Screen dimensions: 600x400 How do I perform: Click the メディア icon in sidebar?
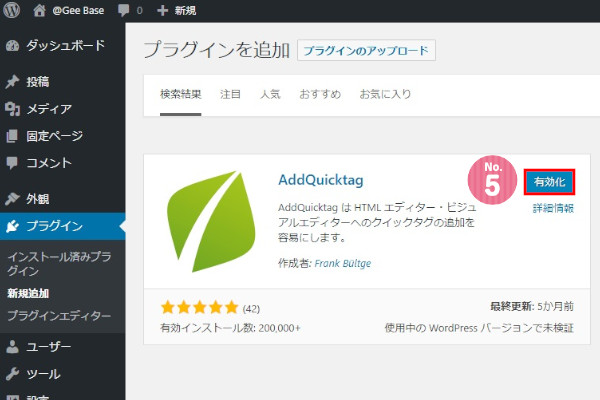(12, 109)
